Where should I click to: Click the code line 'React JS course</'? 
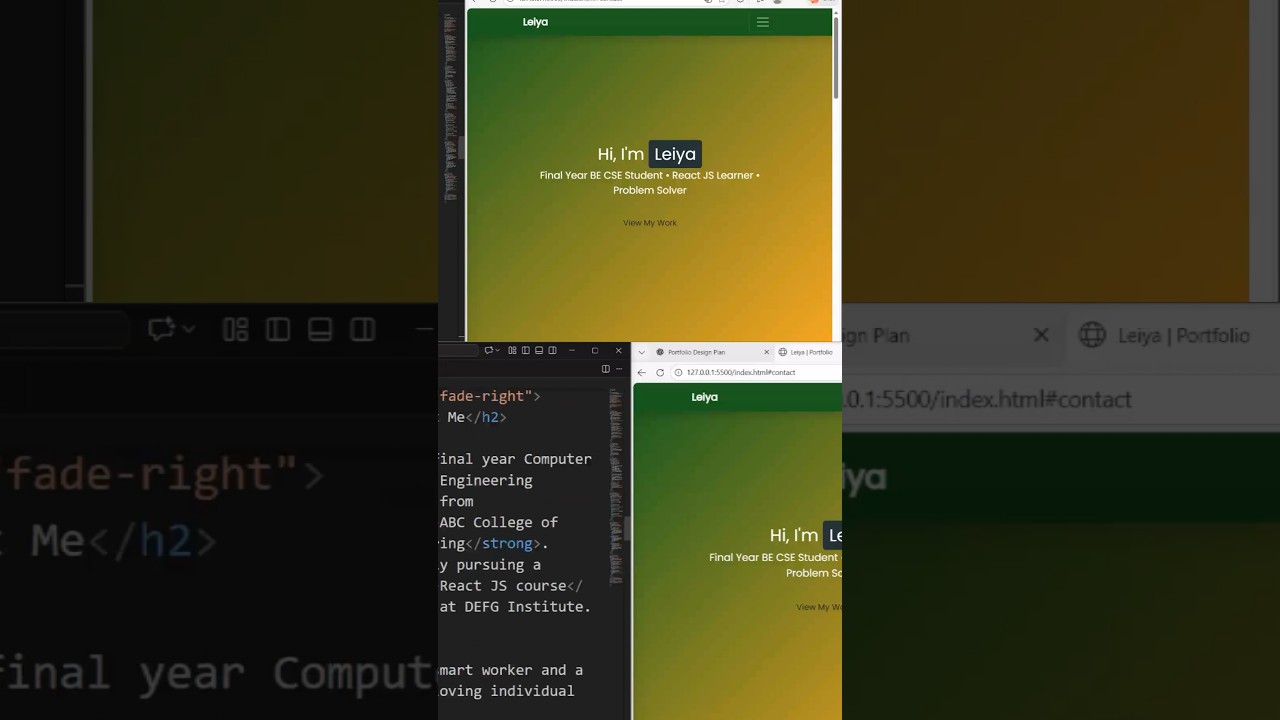click(x=511, y=585)
